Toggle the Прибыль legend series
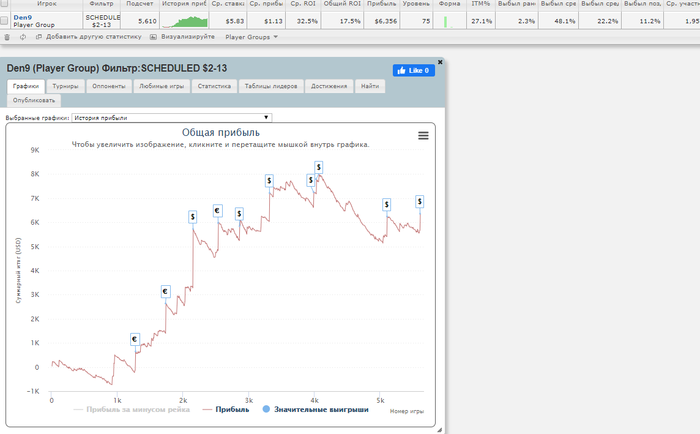 pyautogui.click(x=226, y=409)
